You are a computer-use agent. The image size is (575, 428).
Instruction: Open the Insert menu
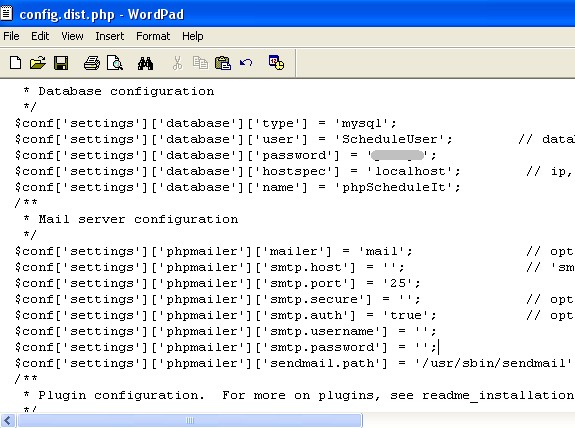[x=110, y=36]
